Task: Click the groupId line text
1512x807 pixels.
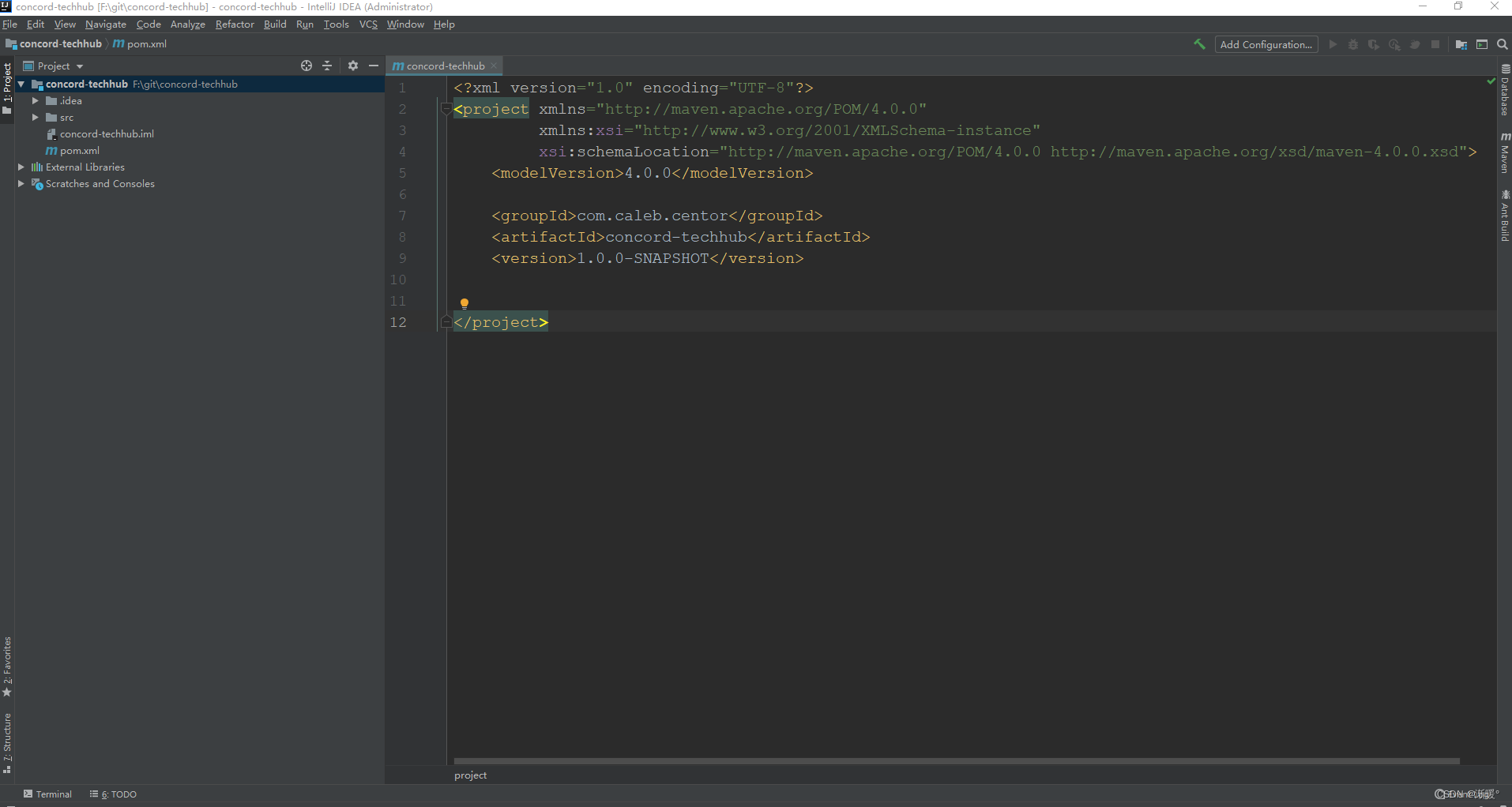Action: point(657,216)
